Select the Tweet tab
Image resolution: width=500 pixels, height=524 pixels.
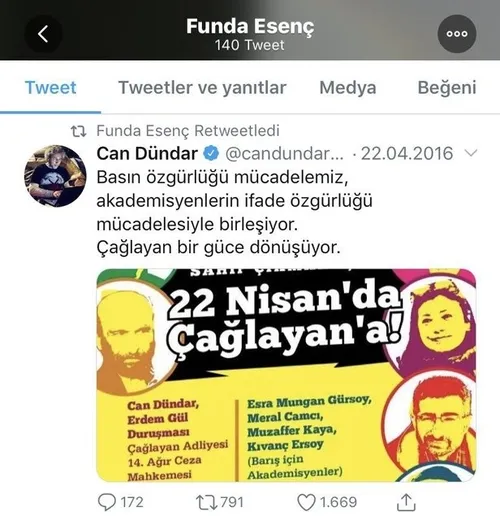coord(50,88)
